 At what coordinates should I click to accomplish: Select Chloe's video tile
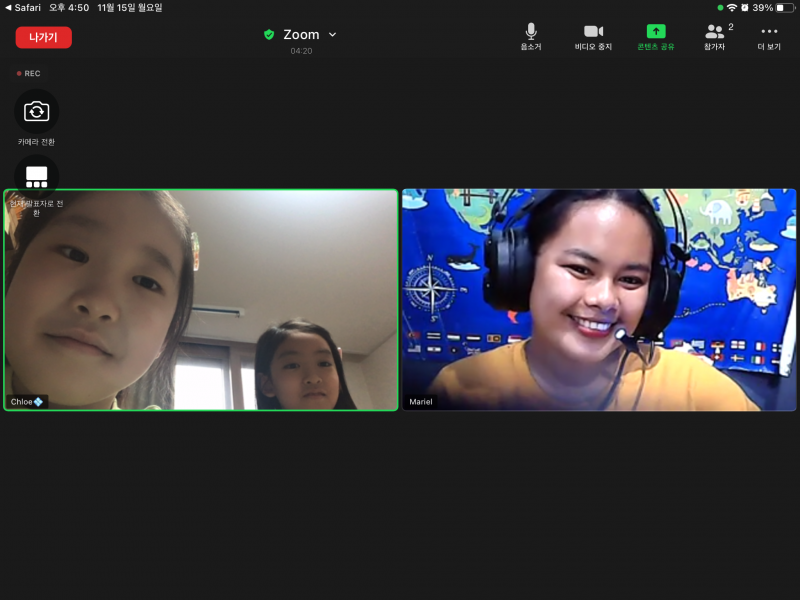[x=201, y=300]
